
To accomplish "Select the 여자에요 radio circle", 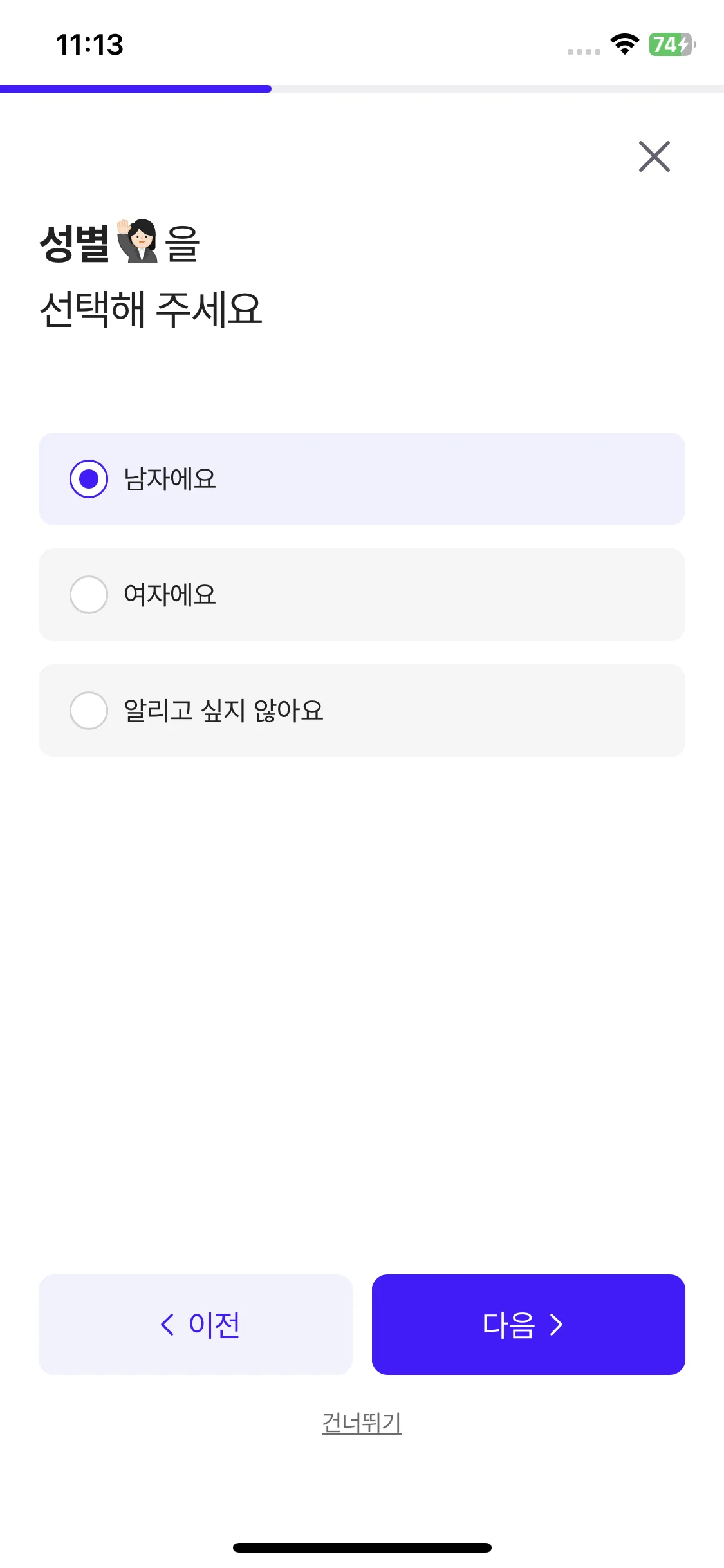I will tap(89, 595).
